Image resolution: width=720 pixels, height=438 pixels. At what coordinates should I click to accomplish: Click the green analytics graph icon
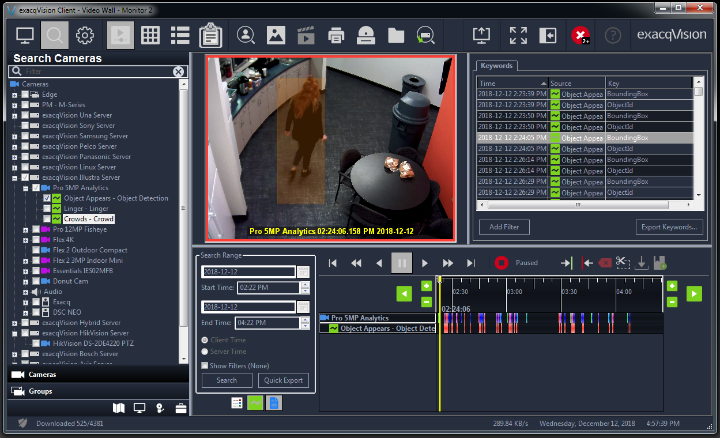coord(255,403)
